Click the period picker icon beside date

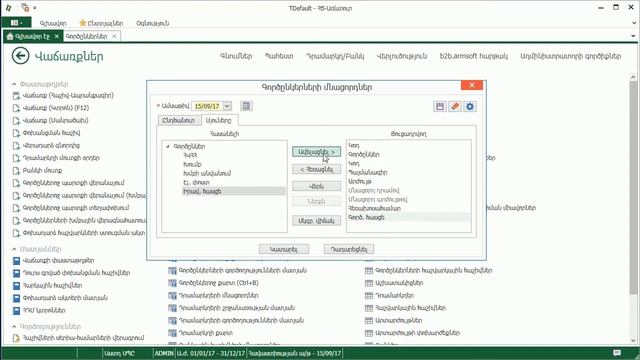click(x=246, y=106)
